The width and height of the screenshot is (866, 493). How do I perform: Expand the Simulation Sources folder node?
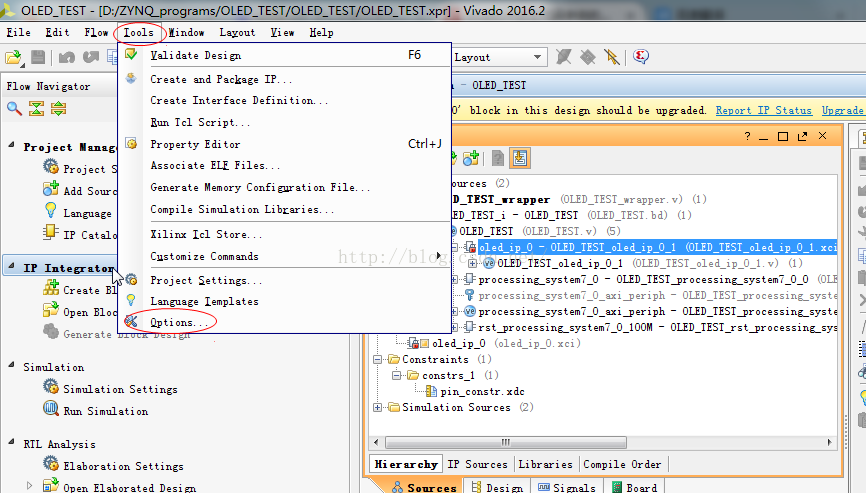tap(377, 407)
